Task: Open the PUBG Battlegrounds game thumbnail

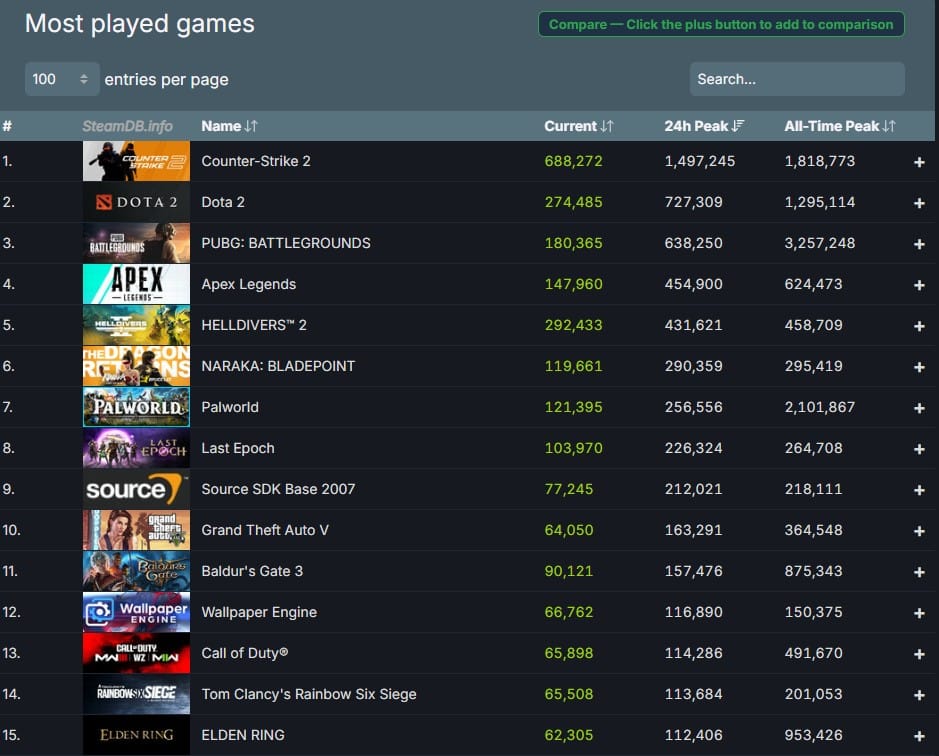Action: click(x=137, y=243)
